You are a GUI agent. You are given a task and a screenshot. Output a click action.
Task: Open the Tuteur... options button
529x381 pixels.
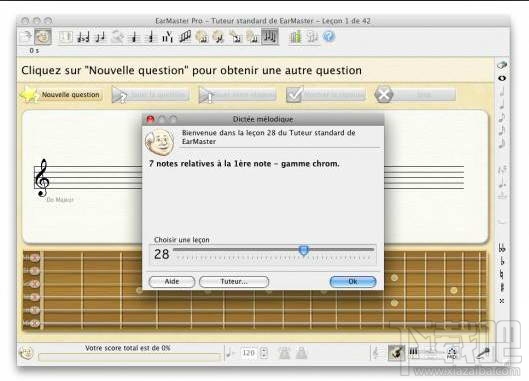click(234, 281)
